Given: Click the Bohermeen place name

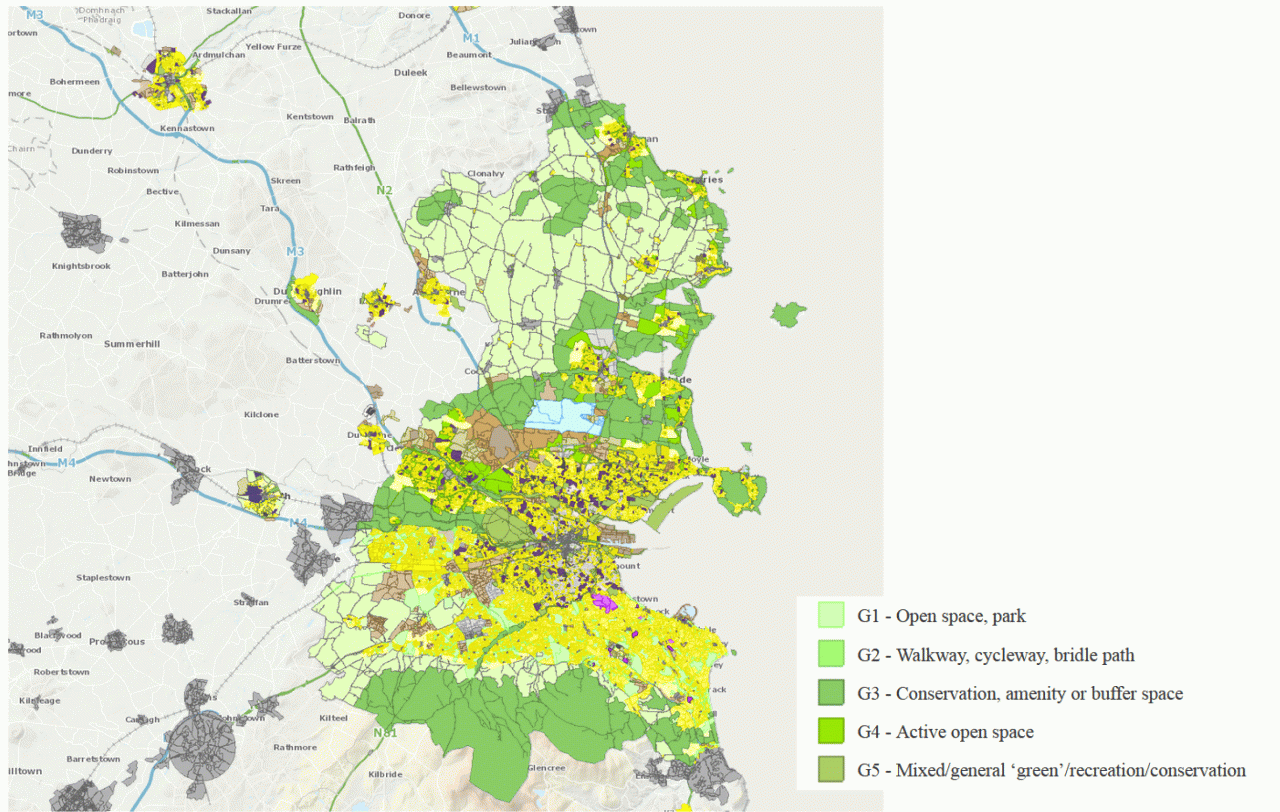Looking at the screenshot, I should (x=75, y=82).
